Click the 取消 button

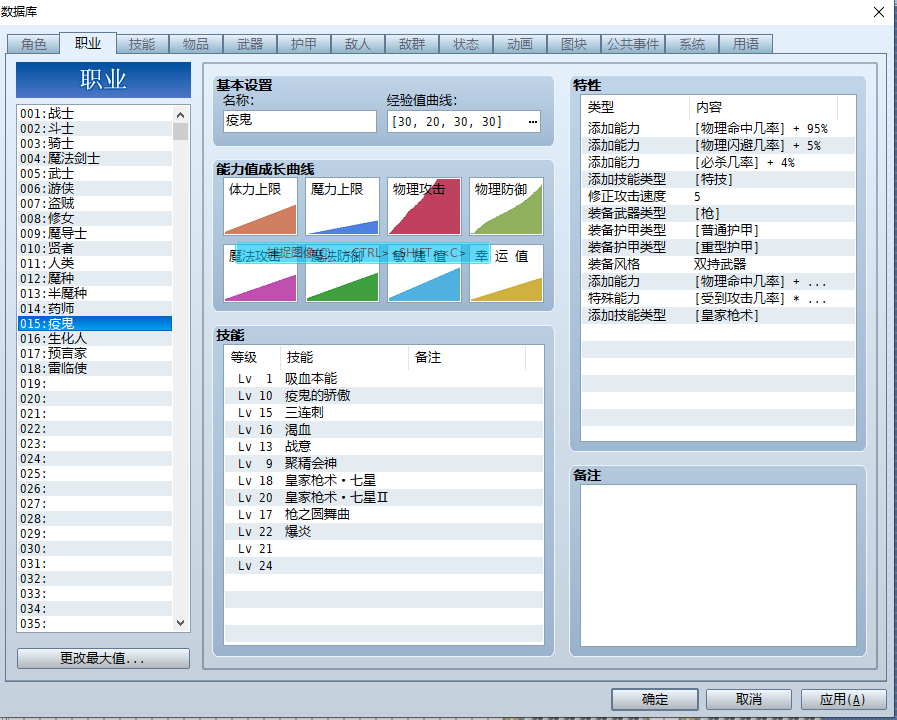pos(749,699)
